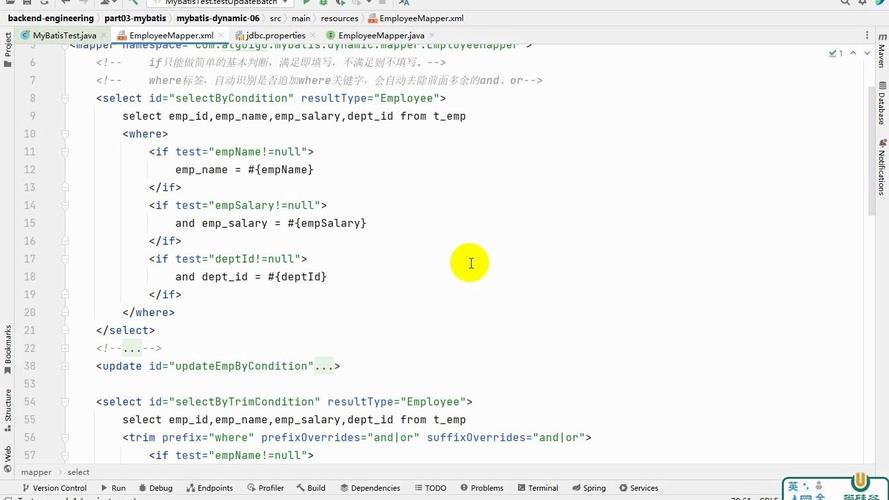Collapse the empSalary if block
Viewport: 889px width, 500px height.
65,205
